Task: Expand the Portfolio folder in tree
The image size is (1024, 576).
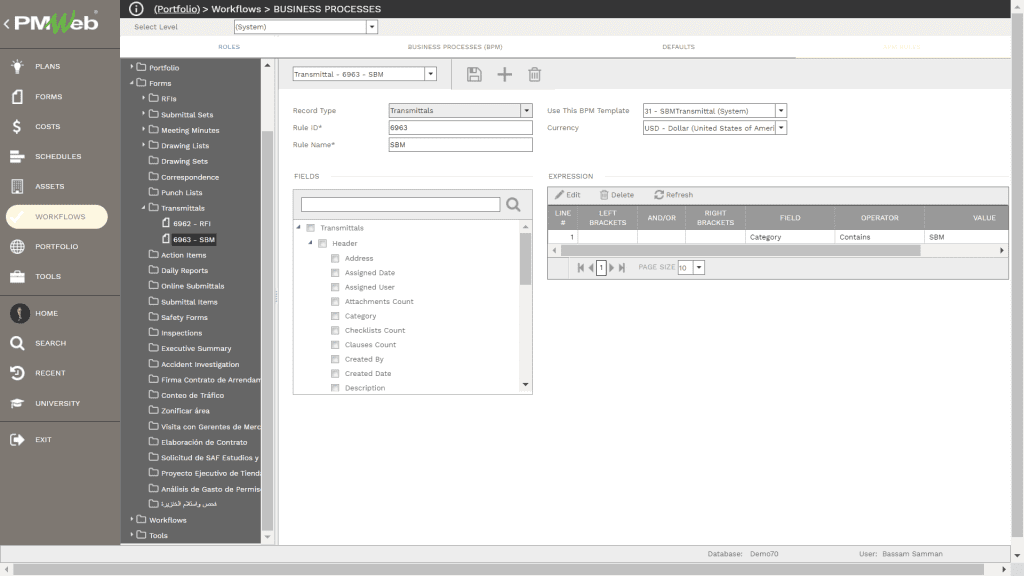Action: pos(132,67)
